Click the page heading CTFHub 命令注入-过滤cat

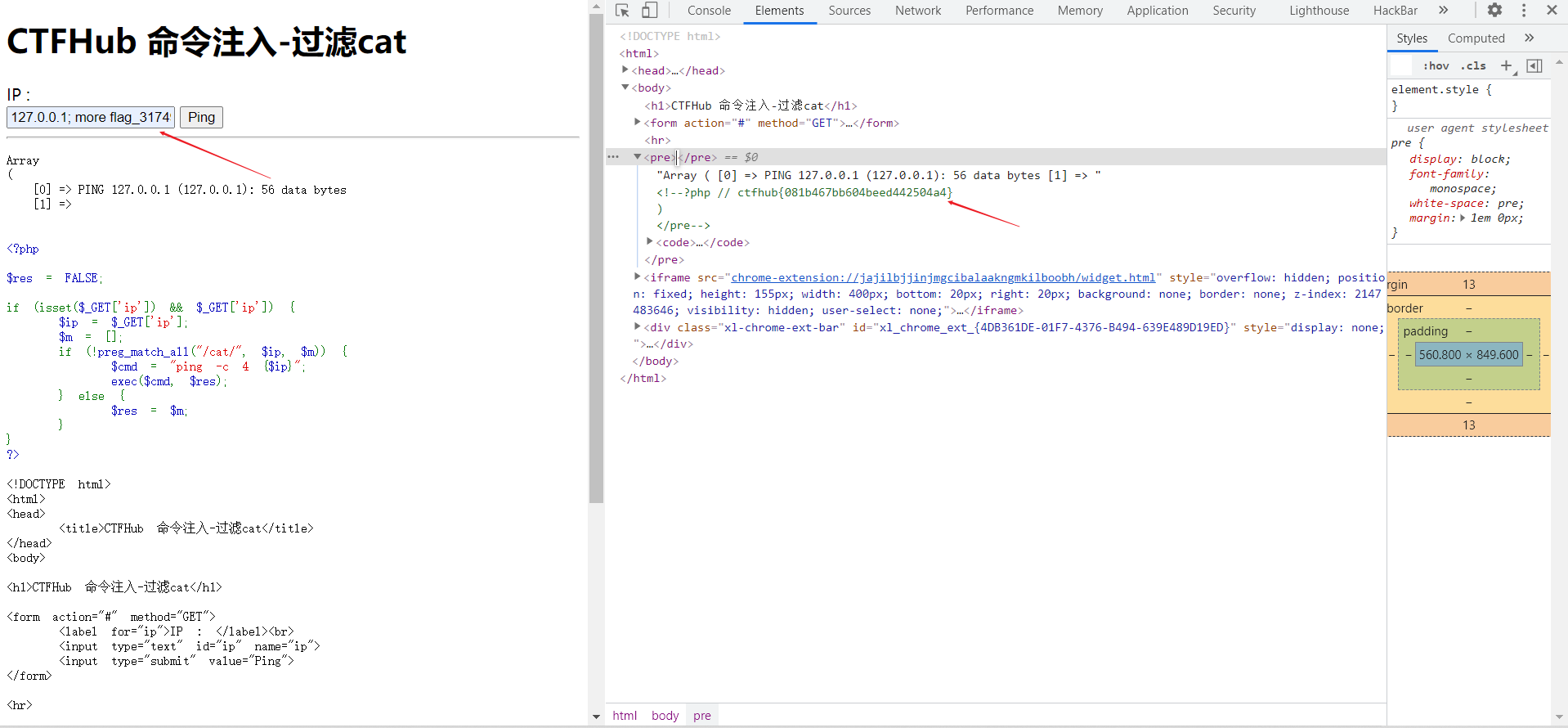pos(207,41)
